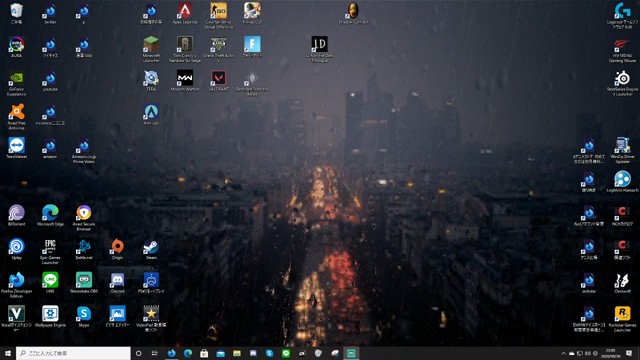Open the notification action center
This screenshot has width=640, height=360.
pos(629,353)
